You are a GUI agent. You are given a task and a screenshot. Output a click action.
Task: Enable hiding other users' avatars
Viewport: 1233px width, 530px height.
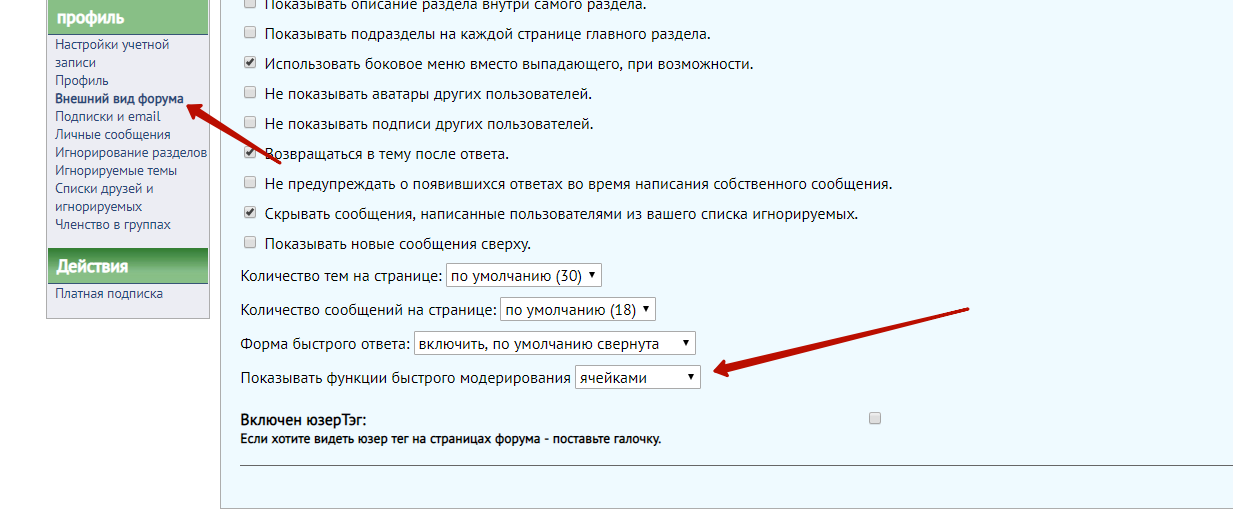pyautogui.click(x=250, y=93)
